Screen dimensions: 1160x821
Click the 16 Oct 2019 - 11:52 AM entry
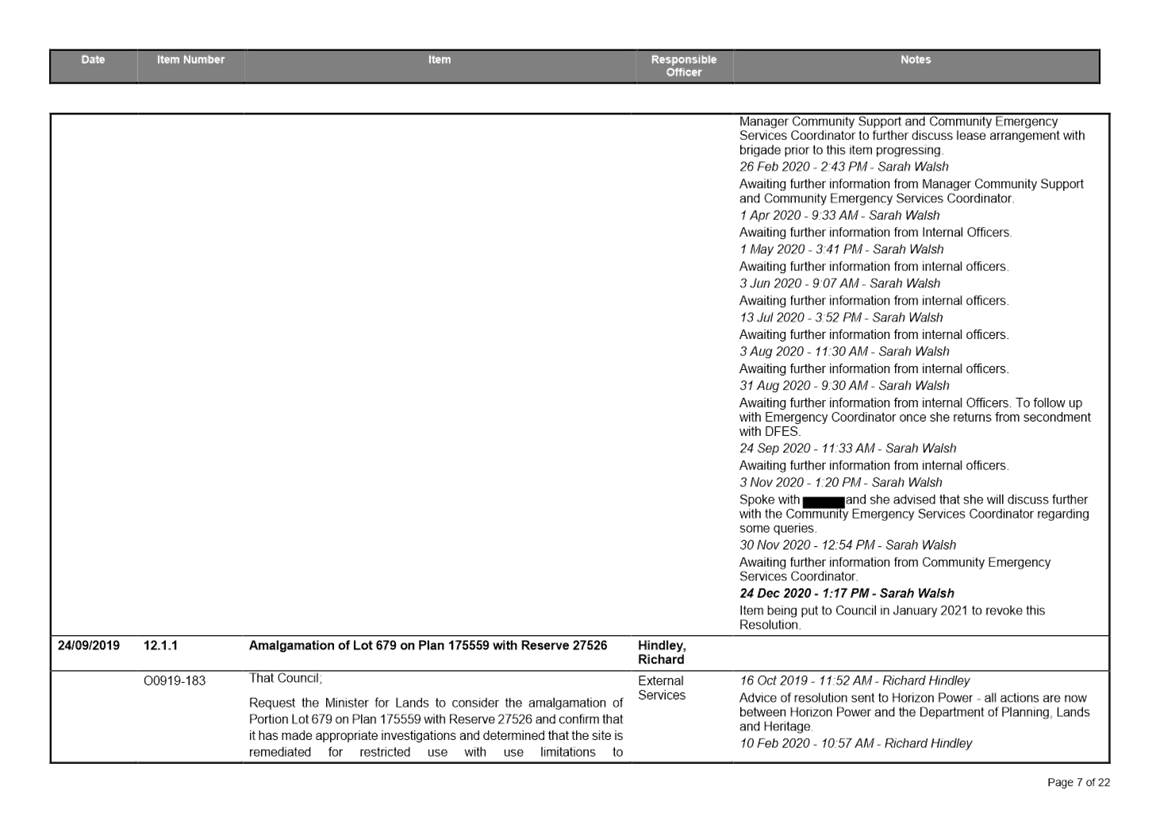pos(854,680)
